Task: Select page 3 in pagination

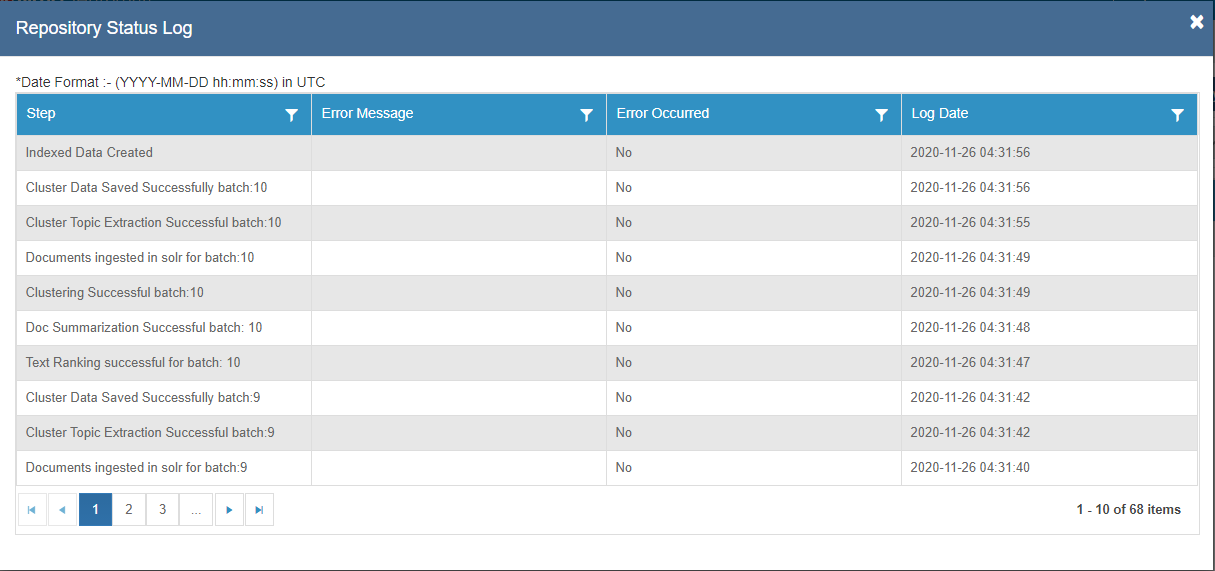Action: coord(162,510)
